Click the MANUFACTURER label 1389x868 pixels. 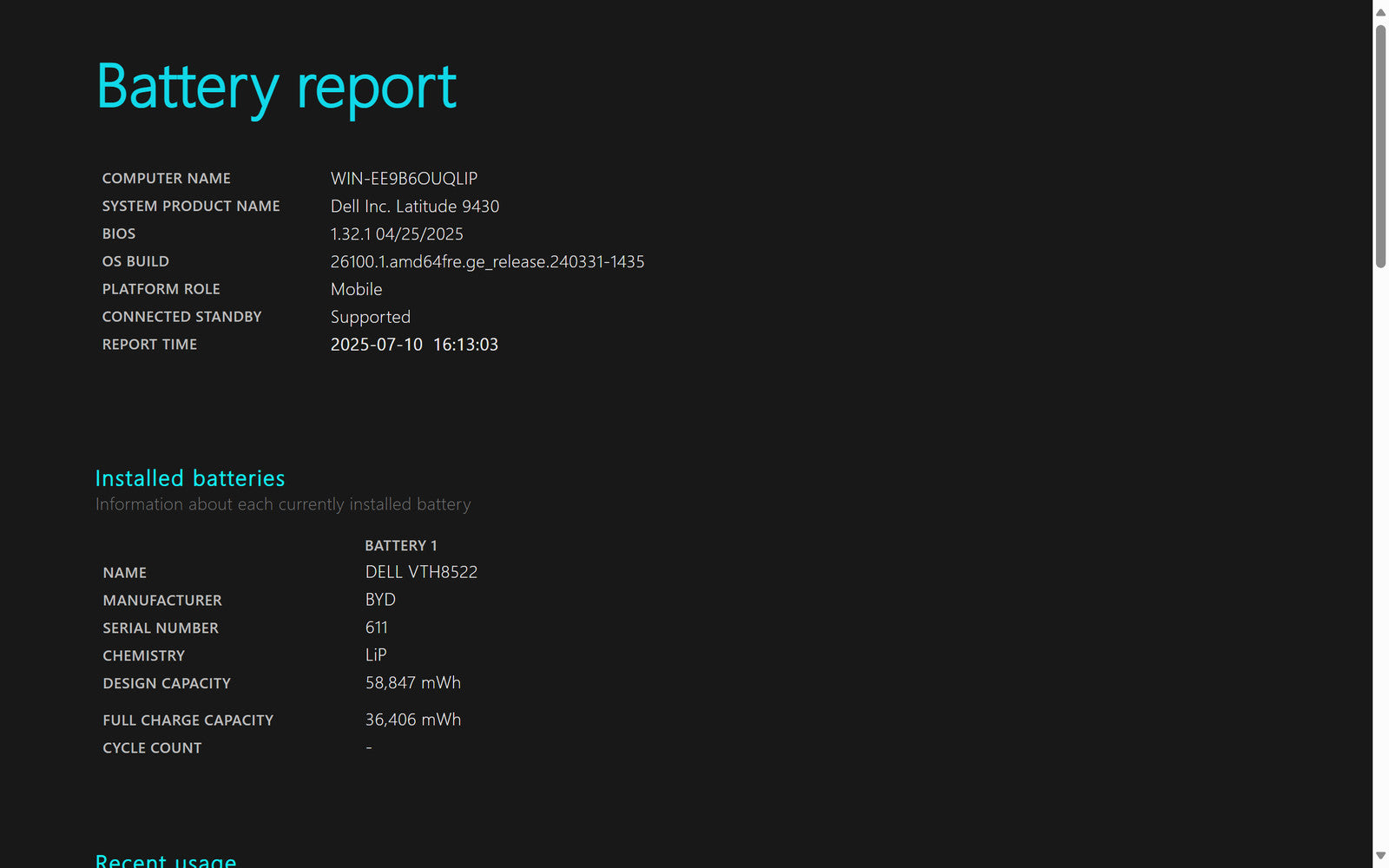click(162, 601)
